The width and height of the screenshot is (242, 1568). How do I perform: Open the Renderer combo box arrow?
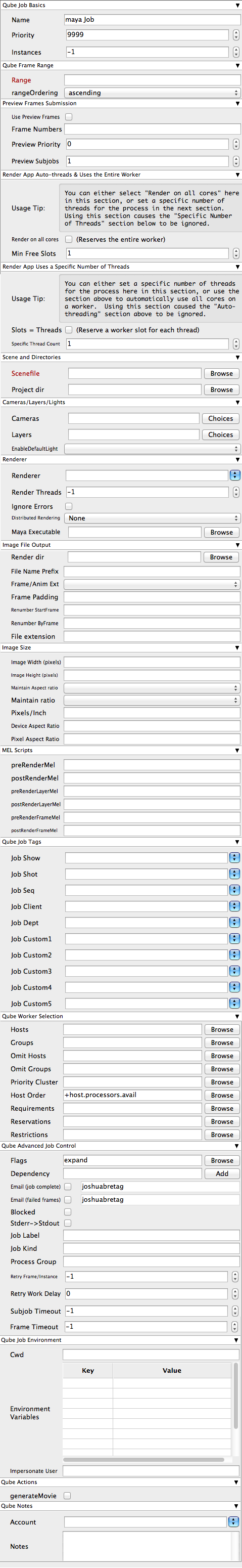pyautogui.click(x=235, y=475)
